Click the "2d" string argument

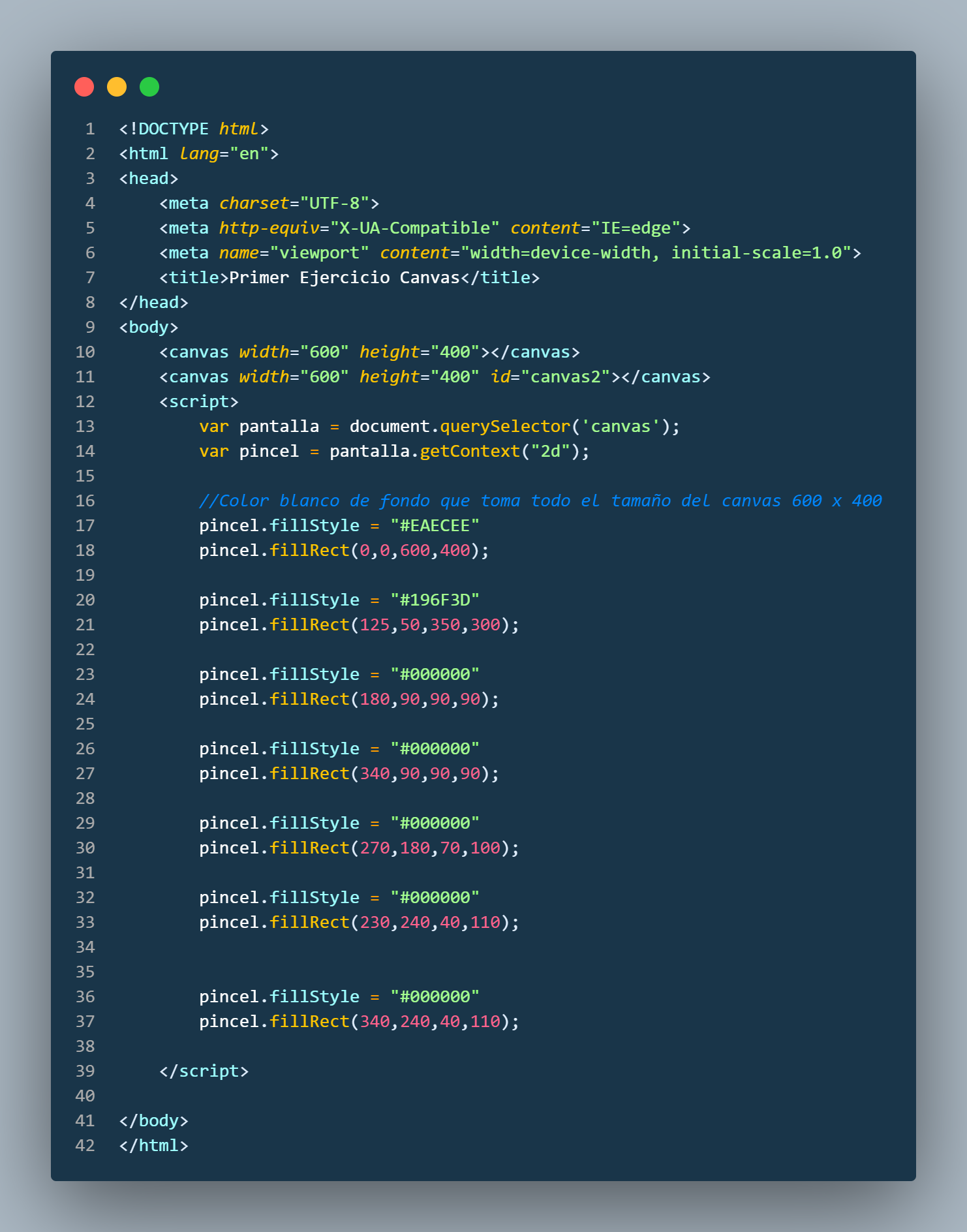[x=550, y=451]
